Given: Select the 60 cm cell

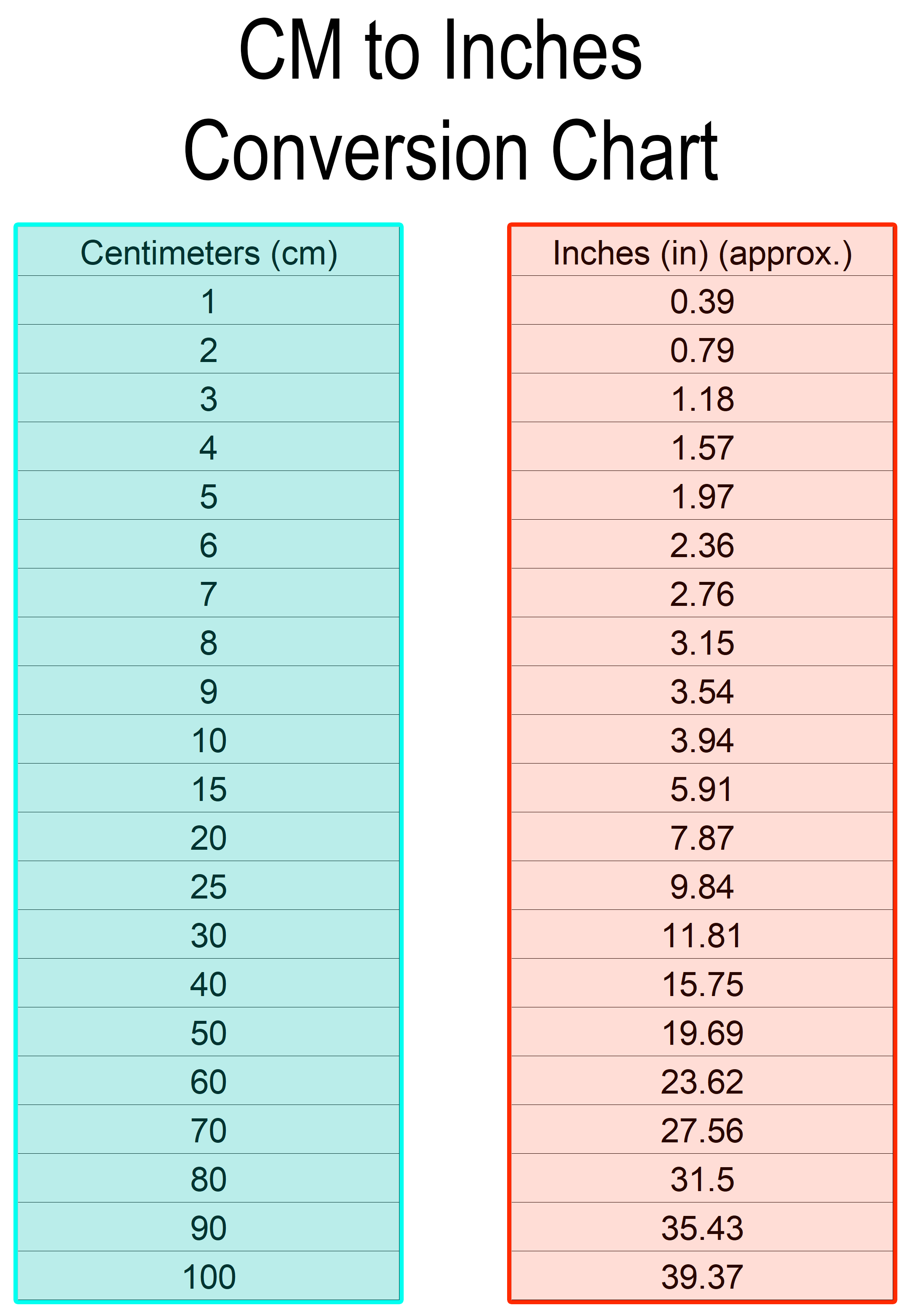Looking at the screenshot, I should (209, 1081).
